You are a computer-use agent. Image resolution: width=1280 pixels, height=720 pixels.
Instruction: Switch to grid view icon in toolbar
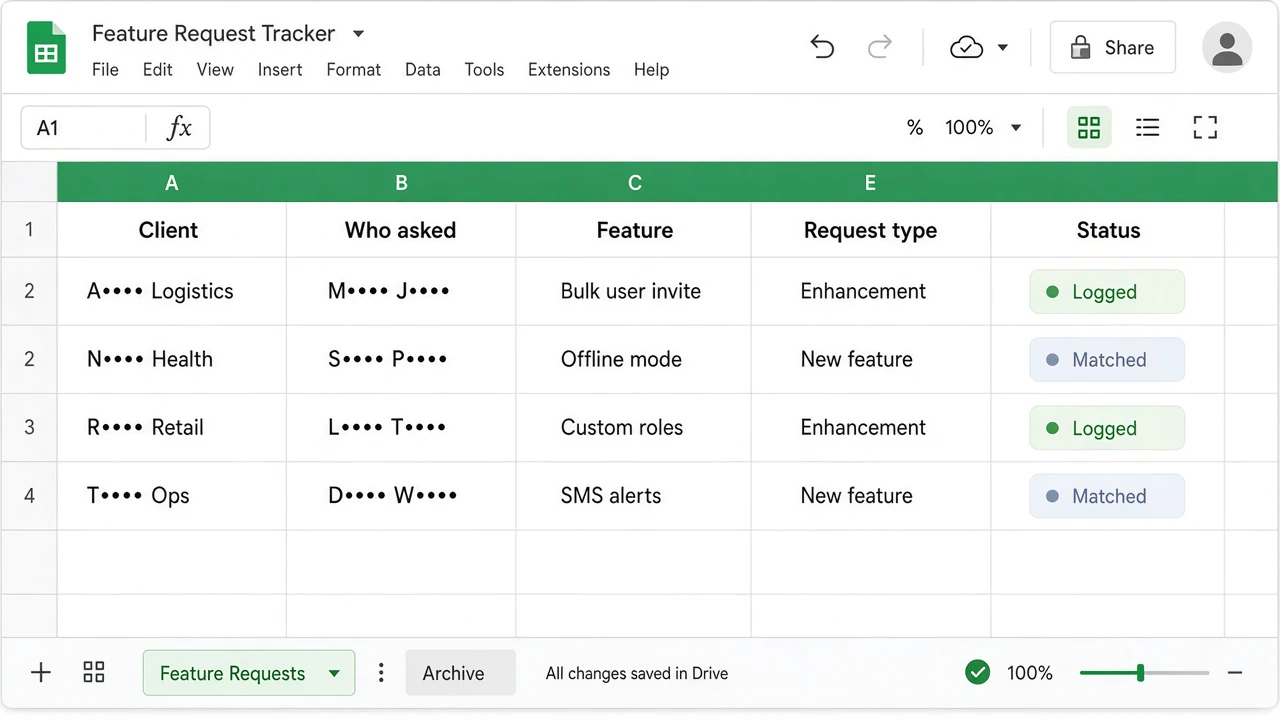1089,128
